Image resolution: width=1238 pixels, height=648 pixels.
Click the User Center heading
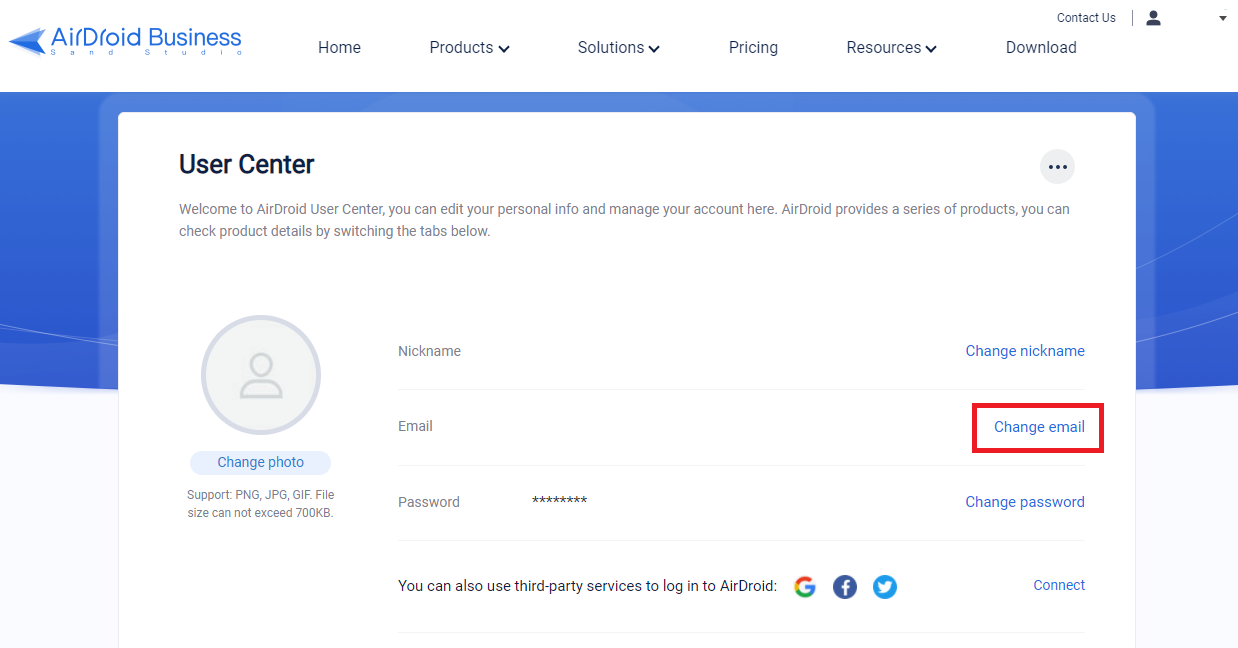(247, 164)
